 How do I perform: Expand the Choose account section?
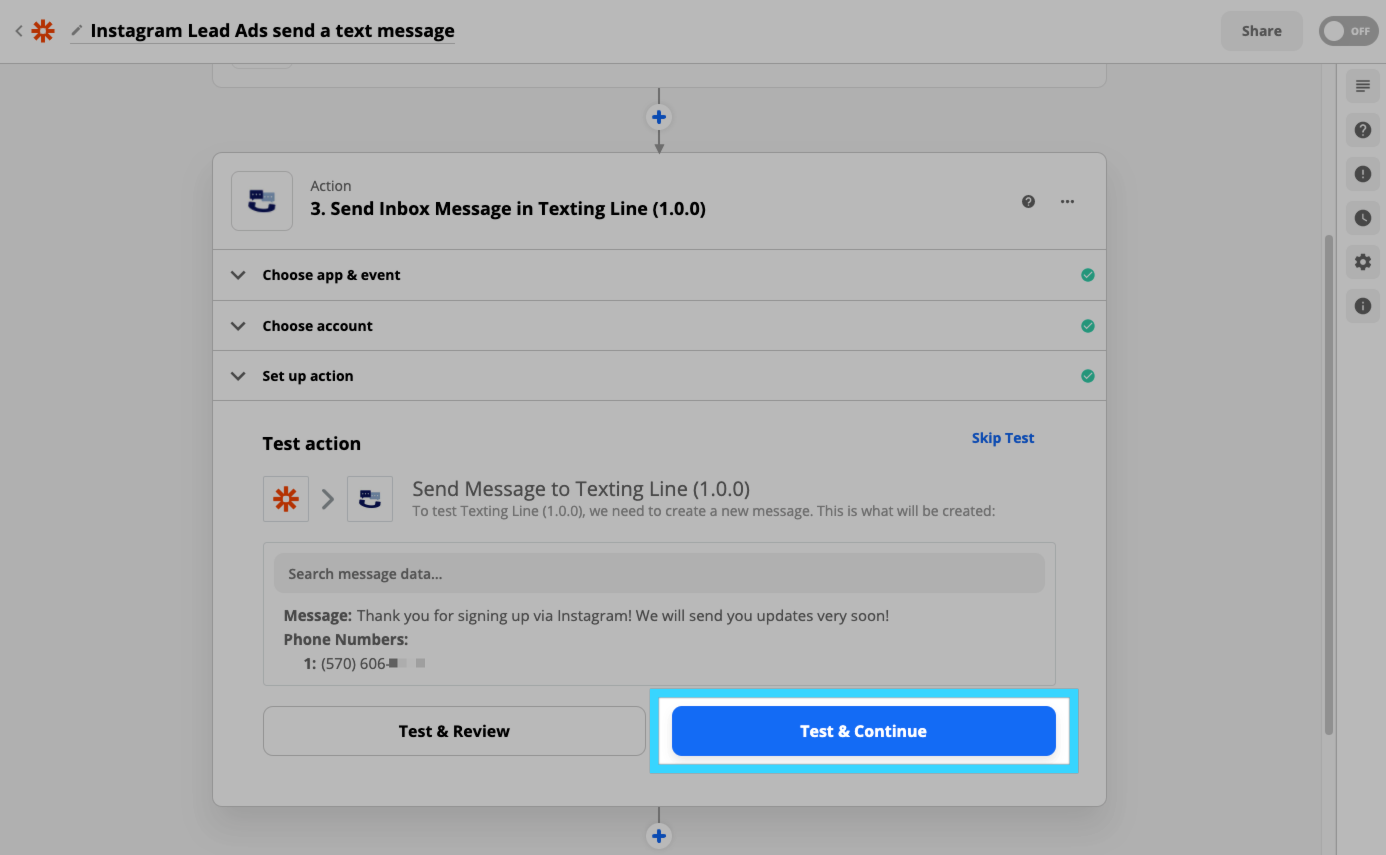point(659,326)
